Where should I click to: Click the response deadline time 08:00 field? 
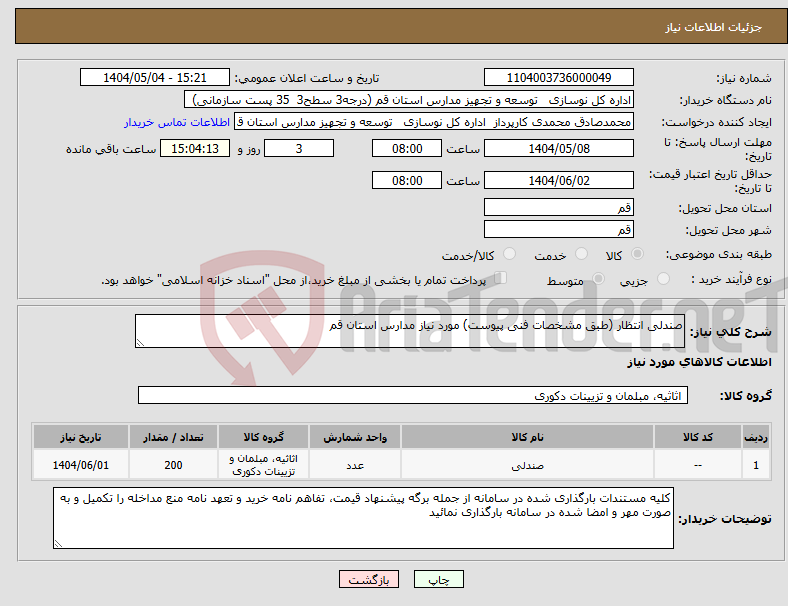pyautogui.click(x=407, y=149)
